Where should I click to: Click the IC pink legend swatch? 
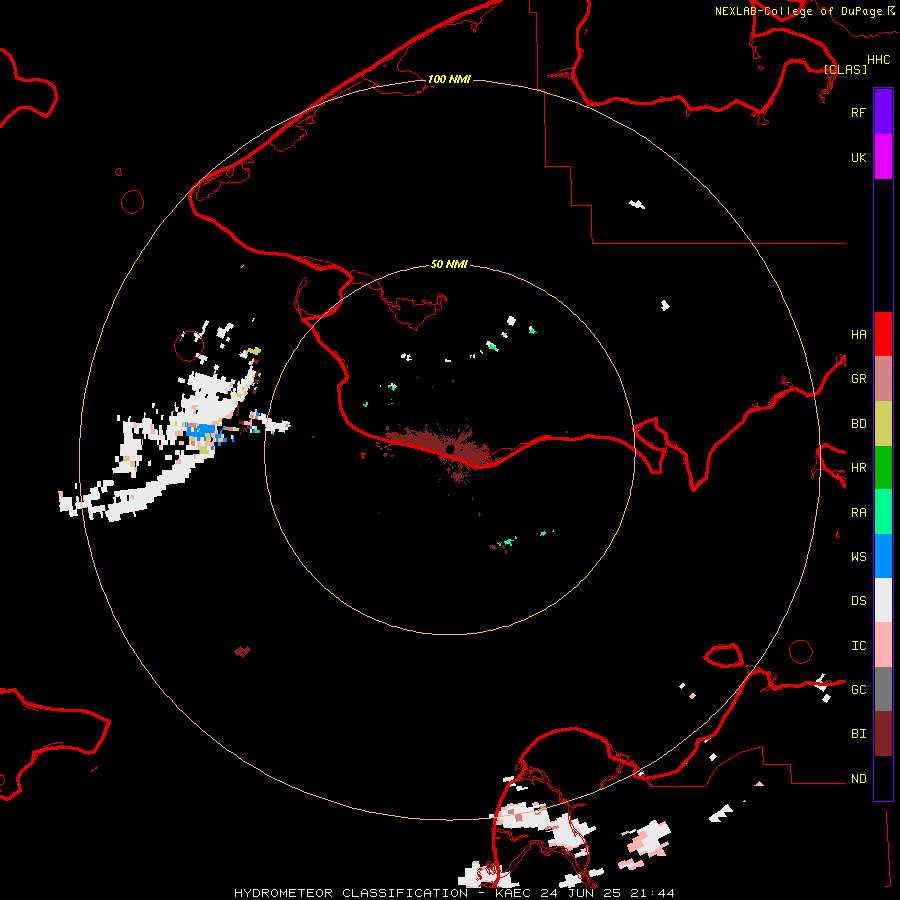(x=883, y=645)
